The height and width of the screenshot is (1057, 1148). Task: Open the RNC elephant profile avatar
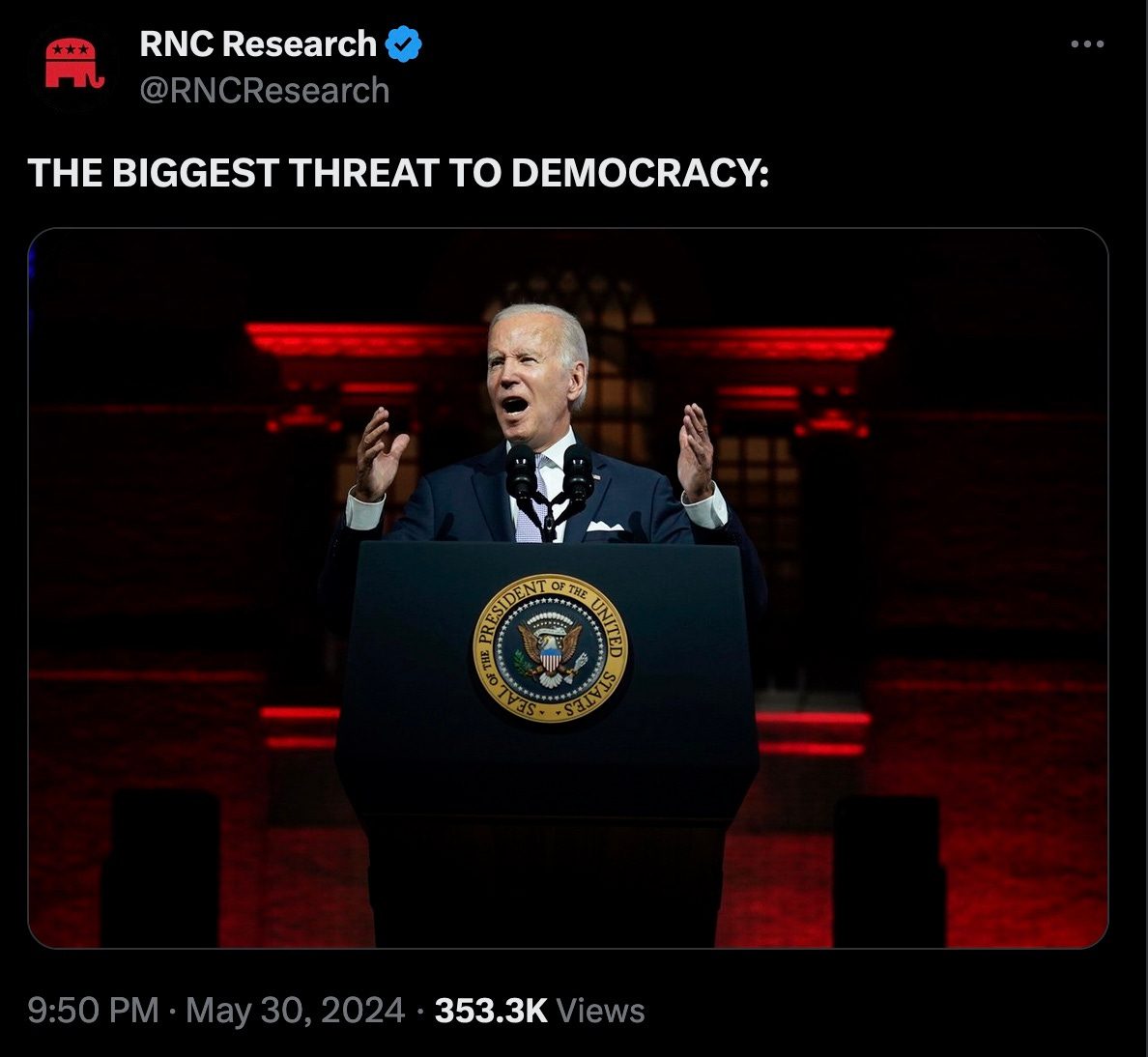74,65
